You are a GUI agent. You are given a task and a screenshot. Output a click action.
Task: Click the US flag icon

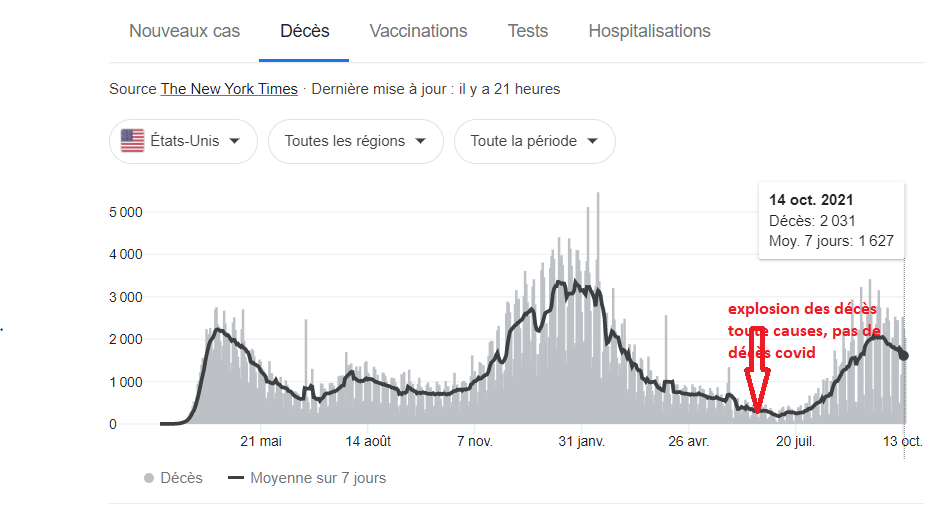132,141
